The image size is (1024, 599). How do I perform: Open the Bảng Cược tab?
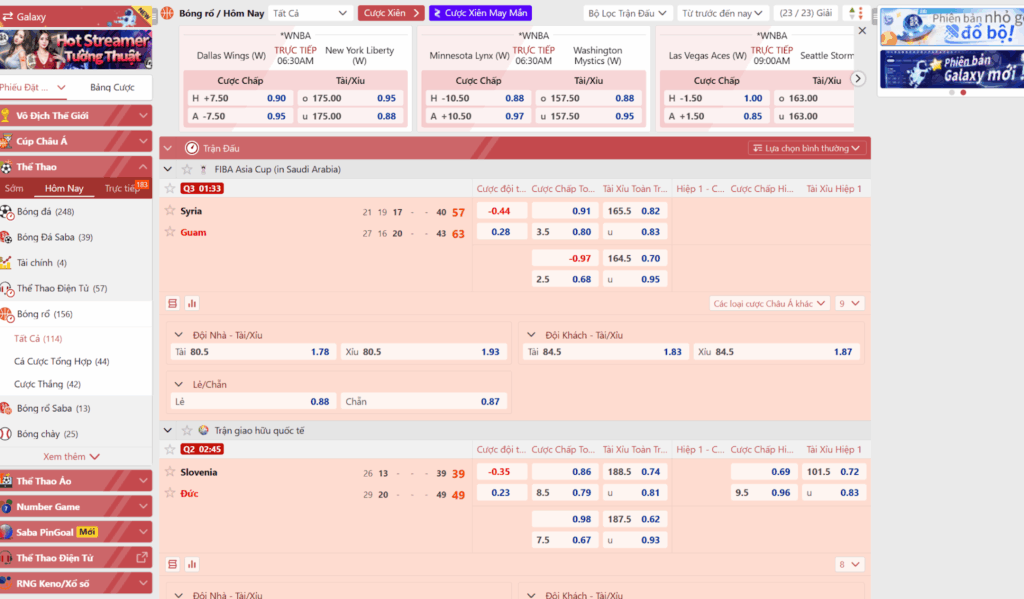[112, 88]
